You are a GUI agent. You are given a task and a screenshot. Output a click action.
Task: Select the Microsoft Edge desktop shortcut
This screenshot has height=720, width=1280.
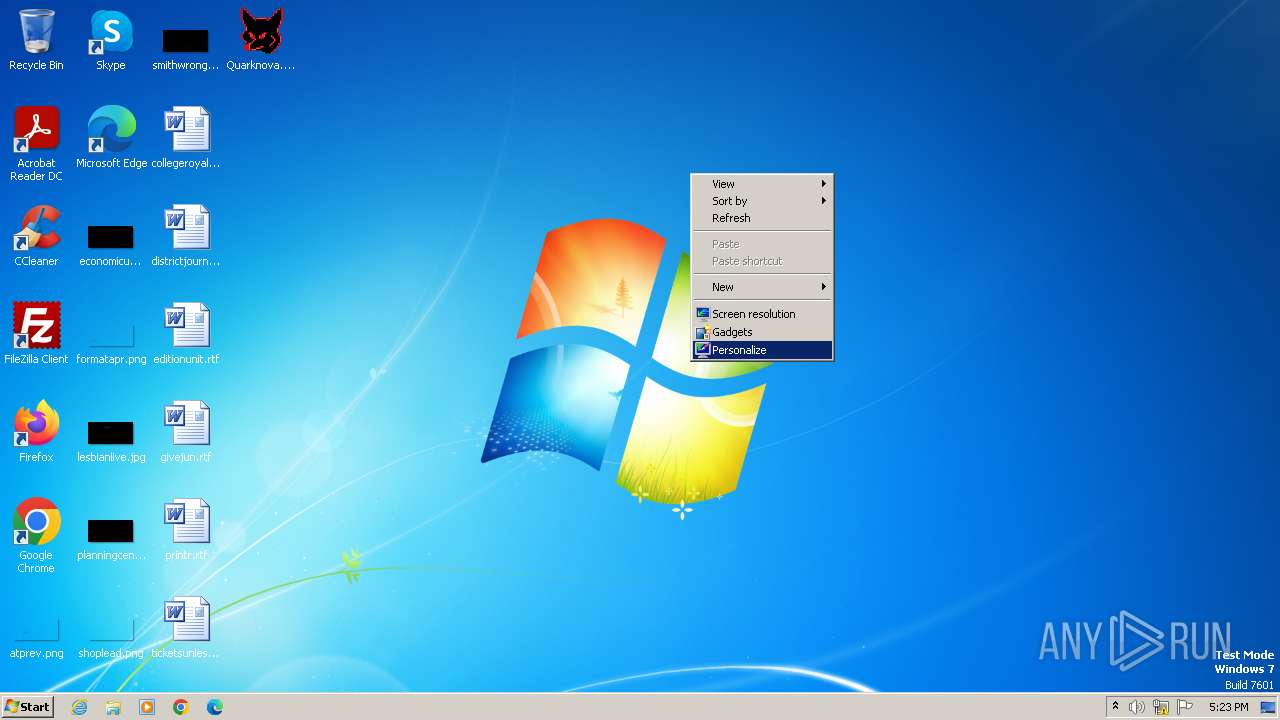[111, 138]
